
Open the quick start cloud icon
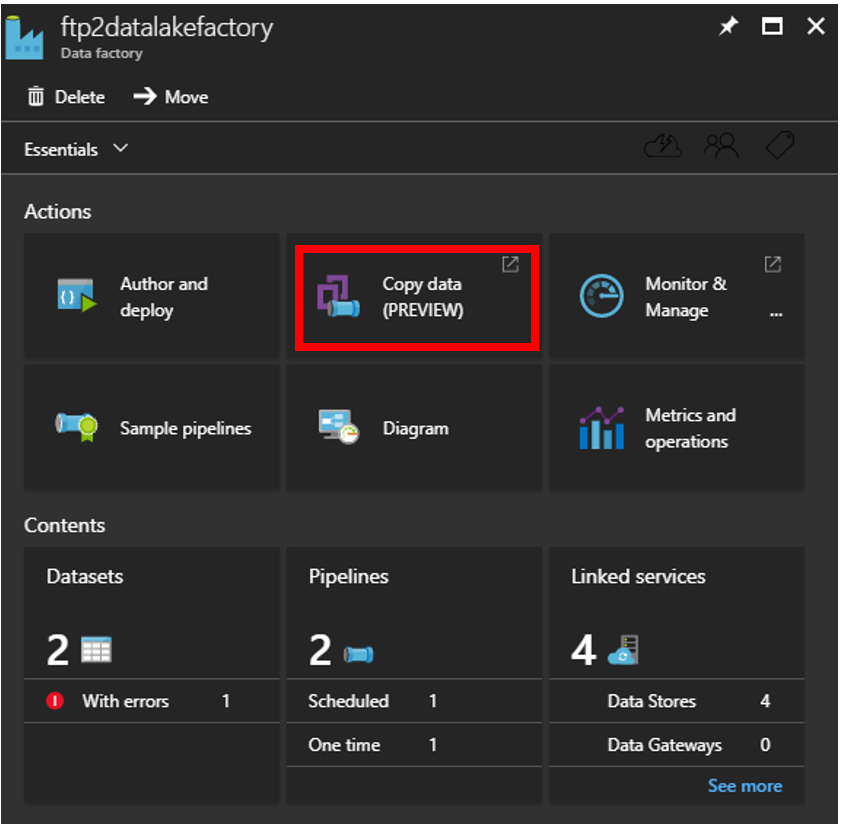click(663, 146)
